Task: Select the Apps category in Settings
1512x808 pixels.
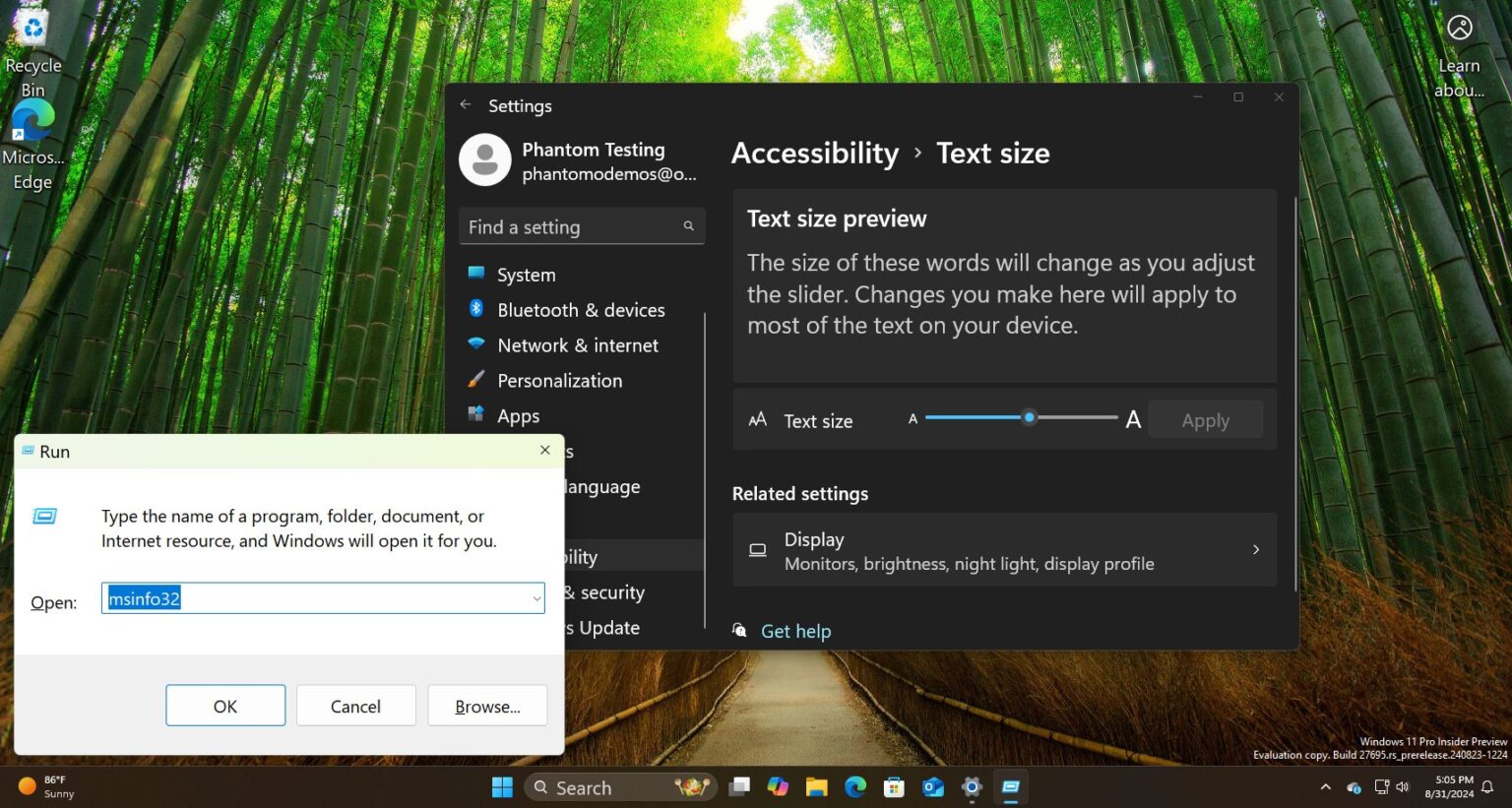Action: coord(517,415)
